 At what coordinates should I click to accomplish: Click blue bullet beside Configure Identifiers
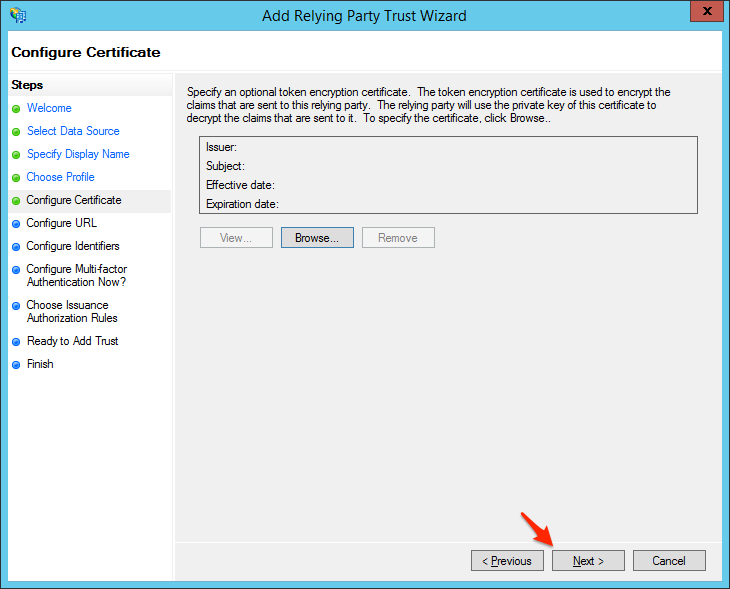click(16, 247)
